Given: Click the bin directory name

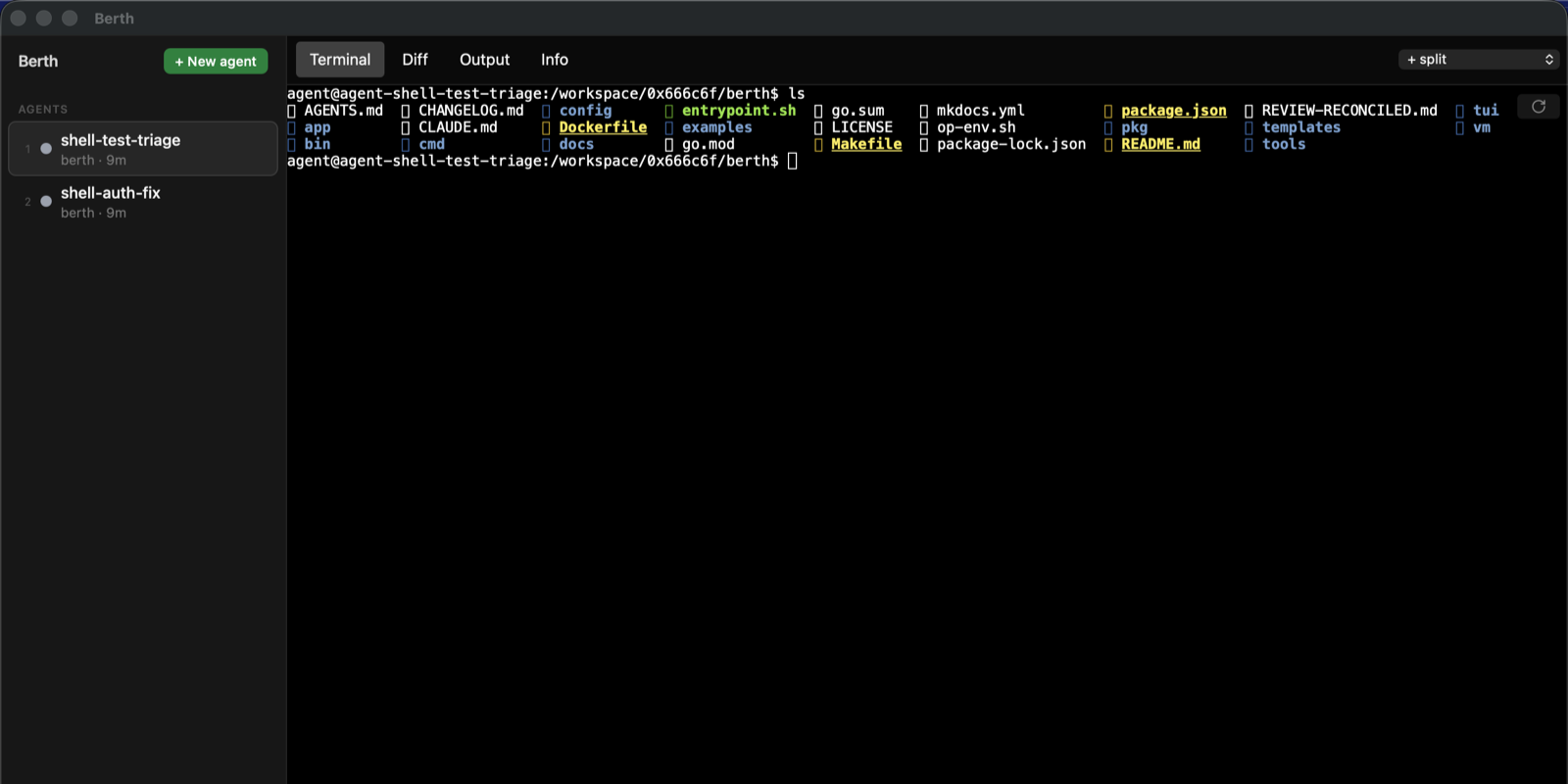Looking at the screenshot, I should pyautogui.click(x=318, y=144).
